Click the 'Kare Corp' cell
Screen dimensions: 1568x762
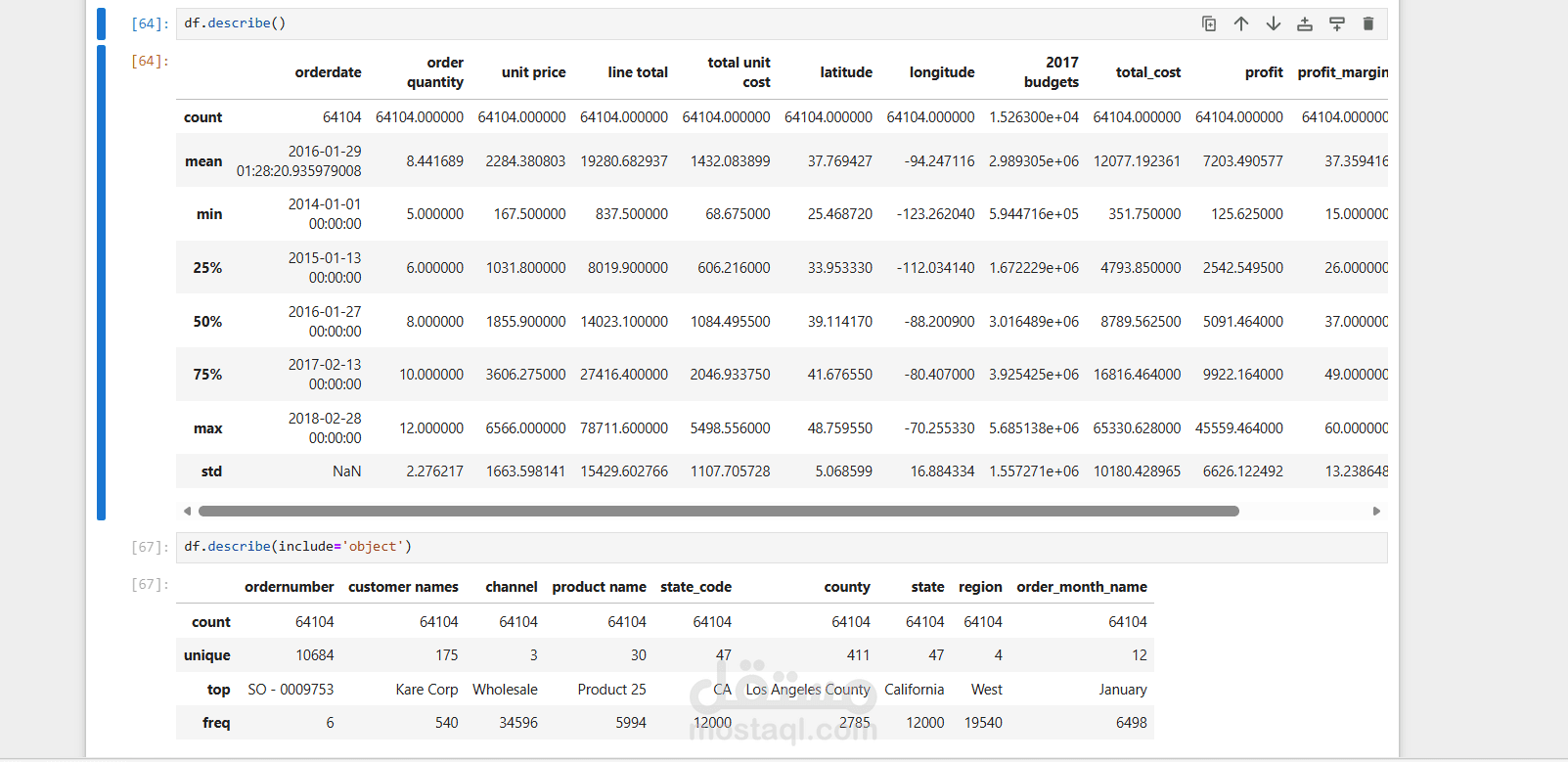click(426, 690)
